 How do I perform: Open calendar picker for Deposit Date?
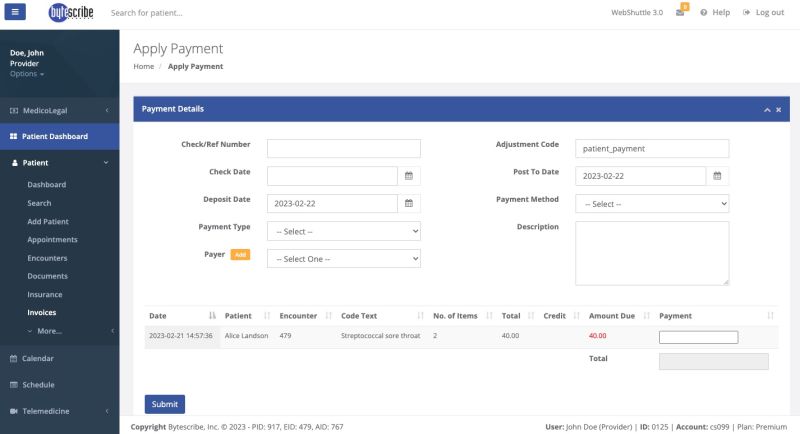tap(408, 203)
